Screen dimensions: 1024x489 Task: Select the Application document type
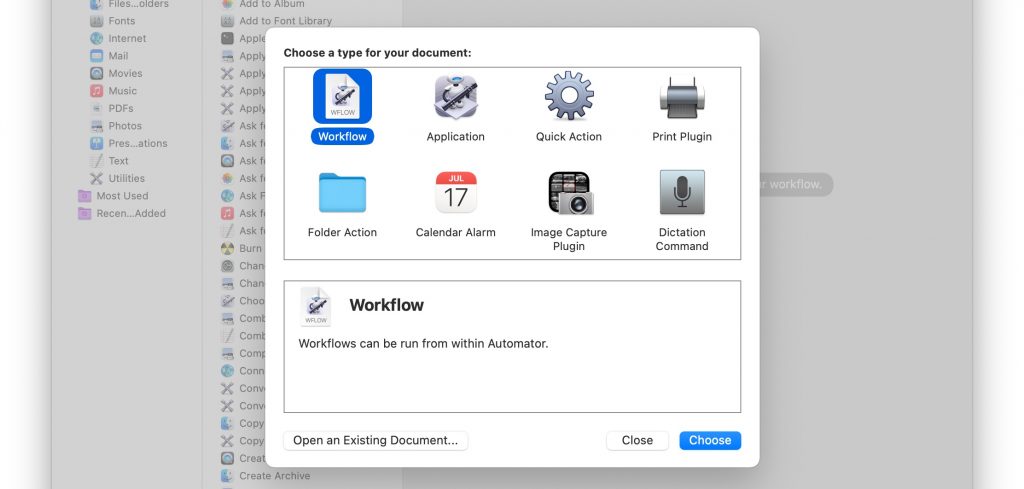455,106
